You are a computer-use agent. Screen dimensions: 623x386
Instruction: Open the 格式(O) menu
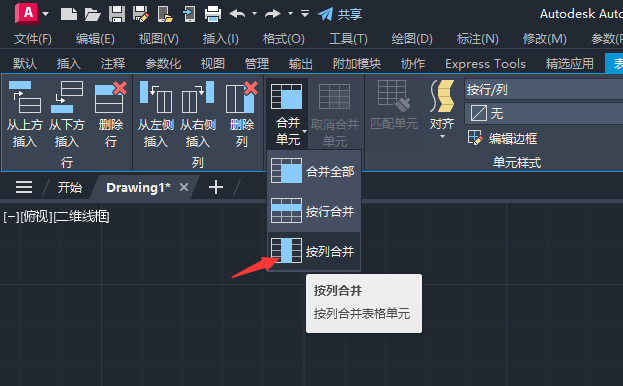284,39
